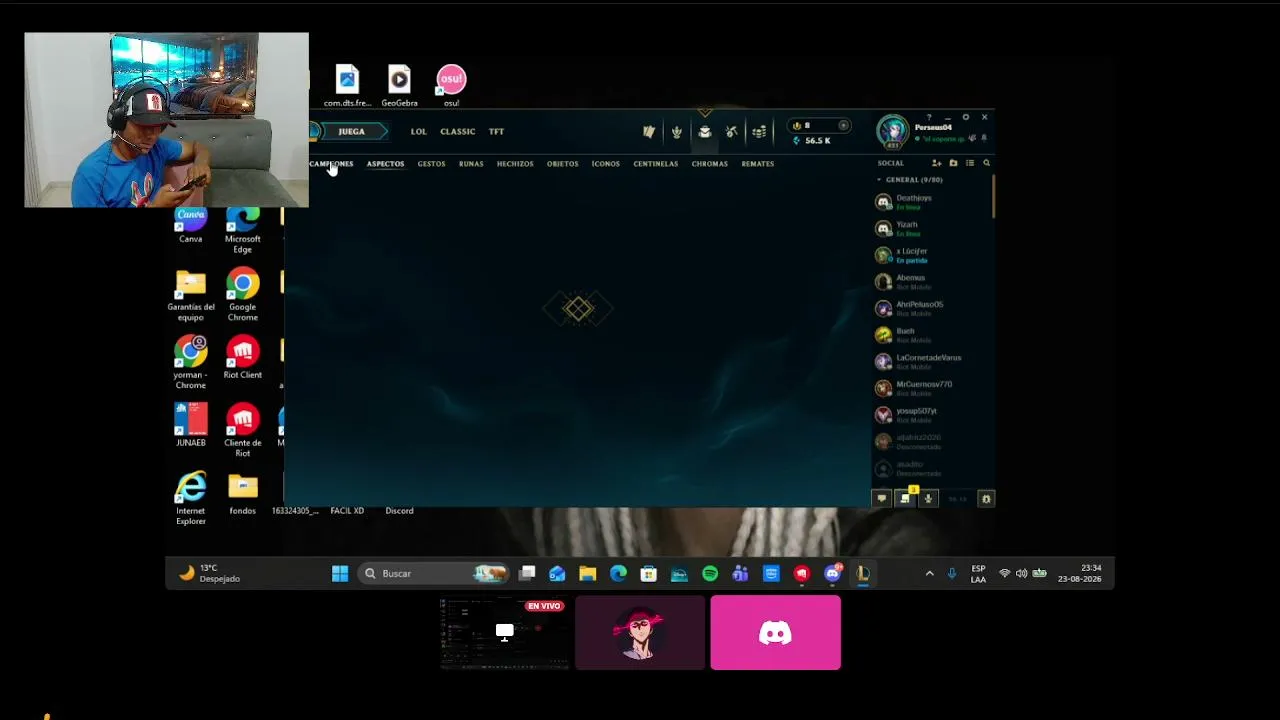Click the add friend icon in Social
This screenshot has width=1280, height=720.
tap(937, 163)
